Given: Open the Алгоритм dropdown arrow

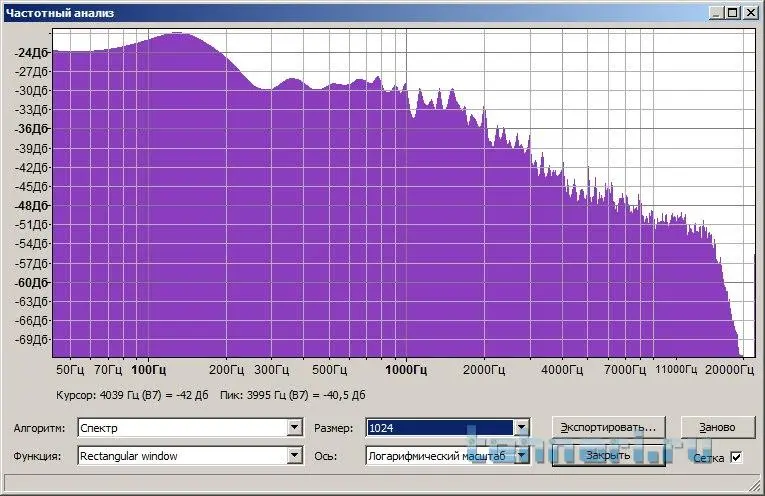Looking at the screenshot, I should (x=294, y=428).
